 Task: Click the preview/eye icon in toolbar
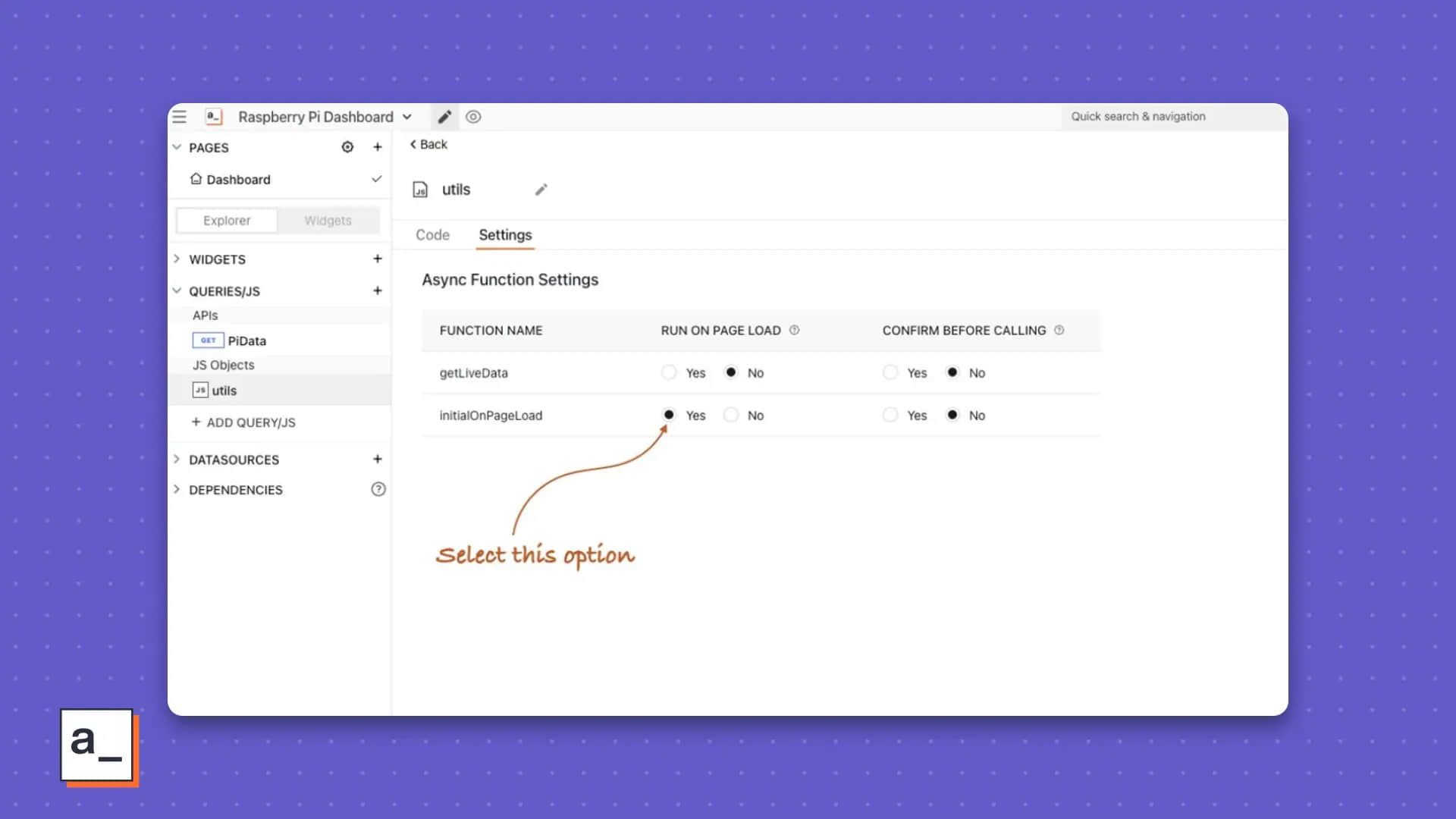click(473, 116)
